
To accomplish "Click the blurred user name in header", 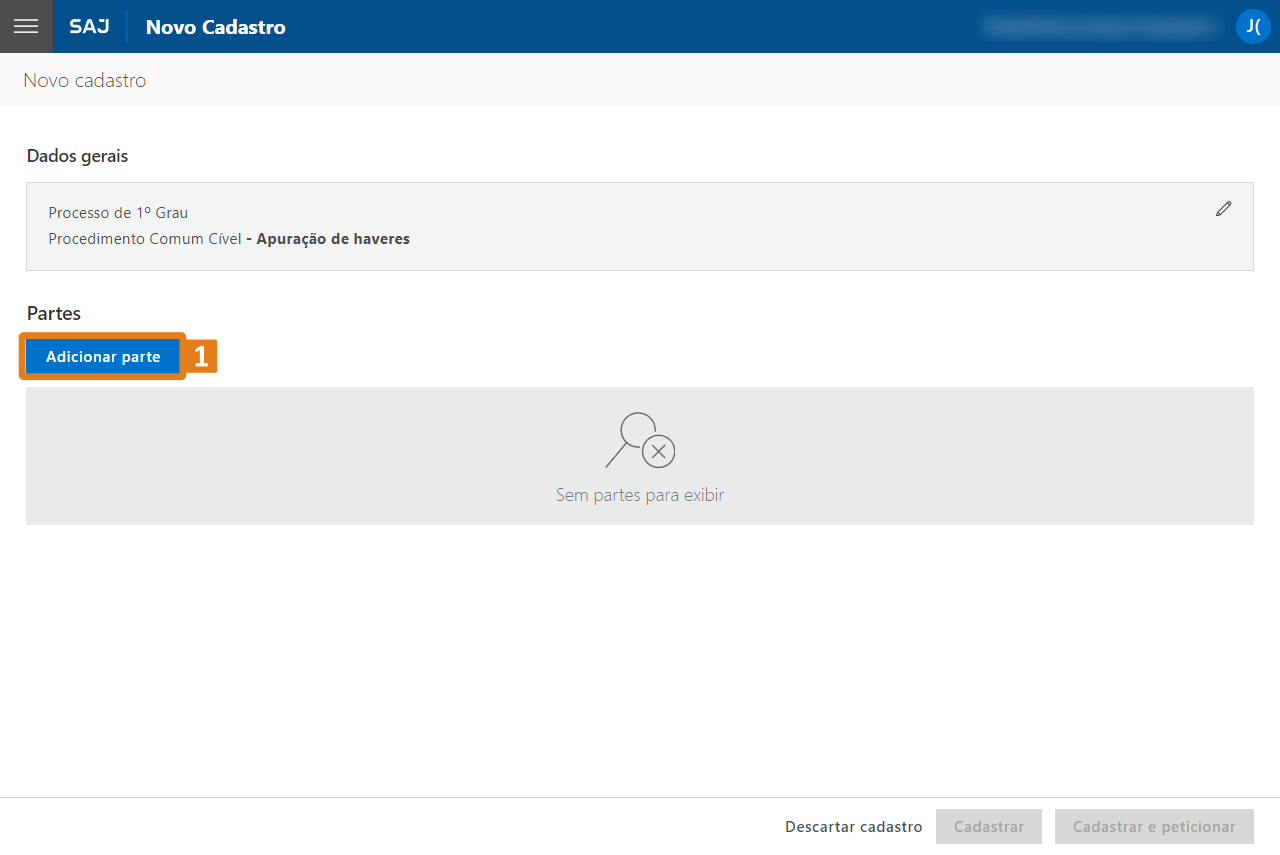I will (1100, 27).
